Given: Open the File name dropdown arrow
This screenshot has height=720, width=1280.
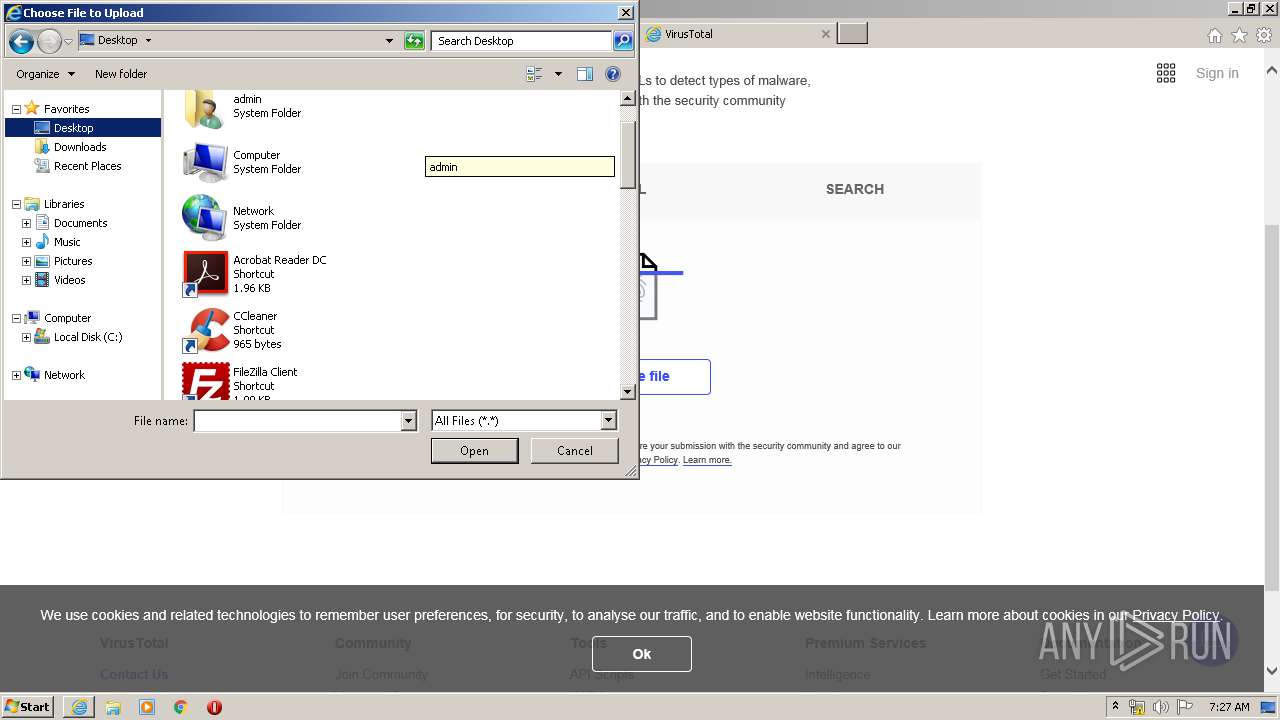Looking at the screenshot, I should (x=408, y=421).
